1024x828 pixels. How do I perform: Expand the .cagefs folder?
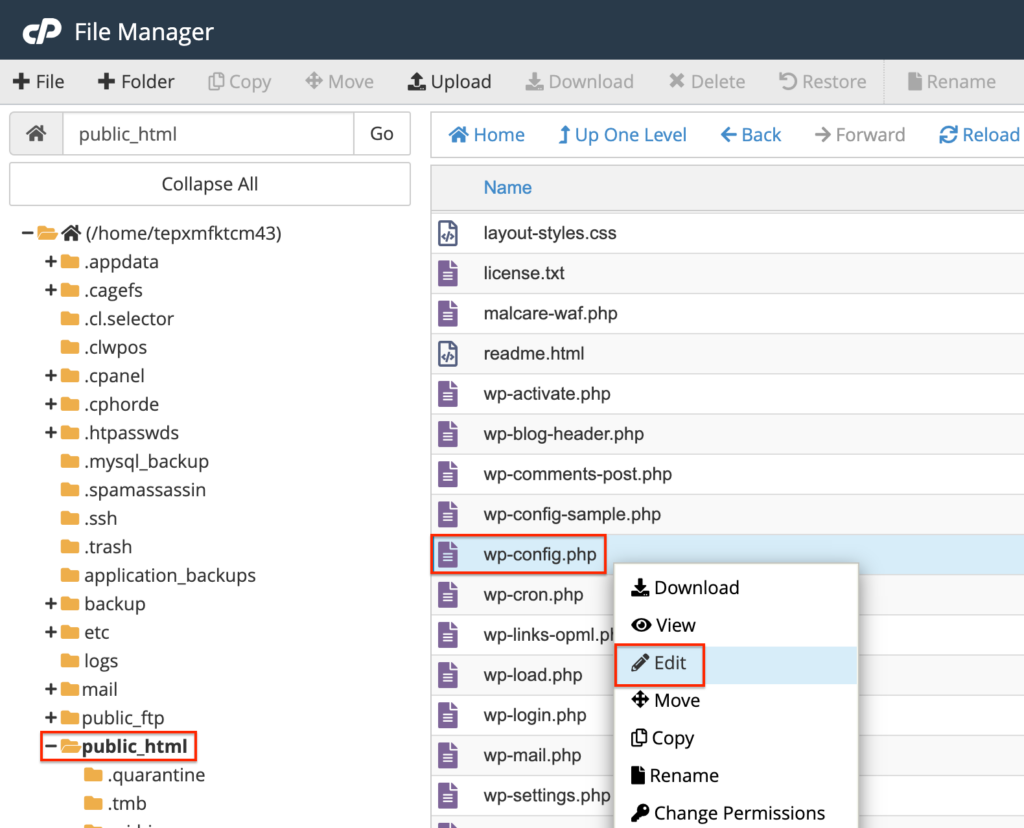click(50, 290)
